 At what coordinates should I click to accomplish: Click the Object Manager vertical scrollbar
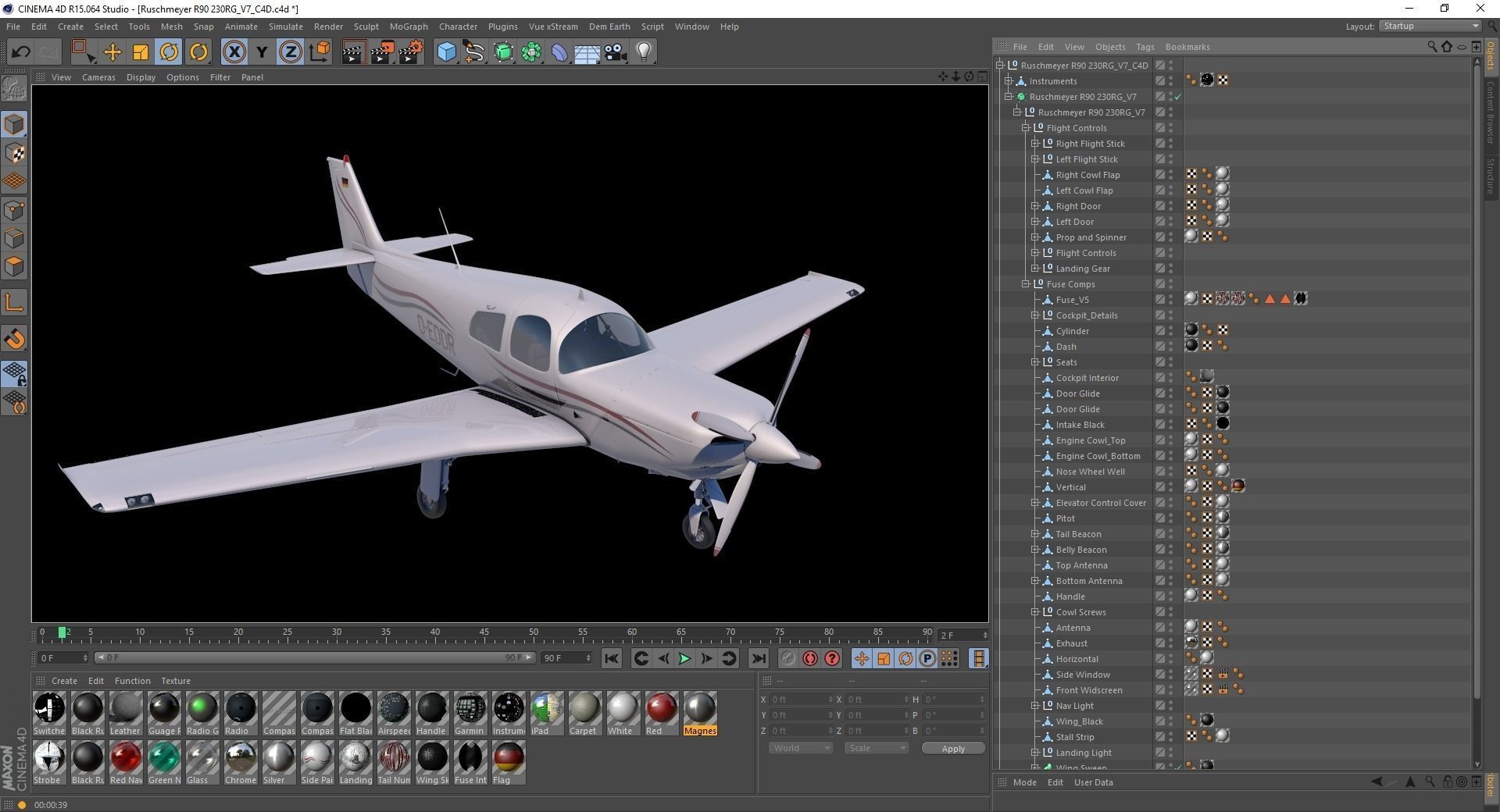tap(1477, 383)
